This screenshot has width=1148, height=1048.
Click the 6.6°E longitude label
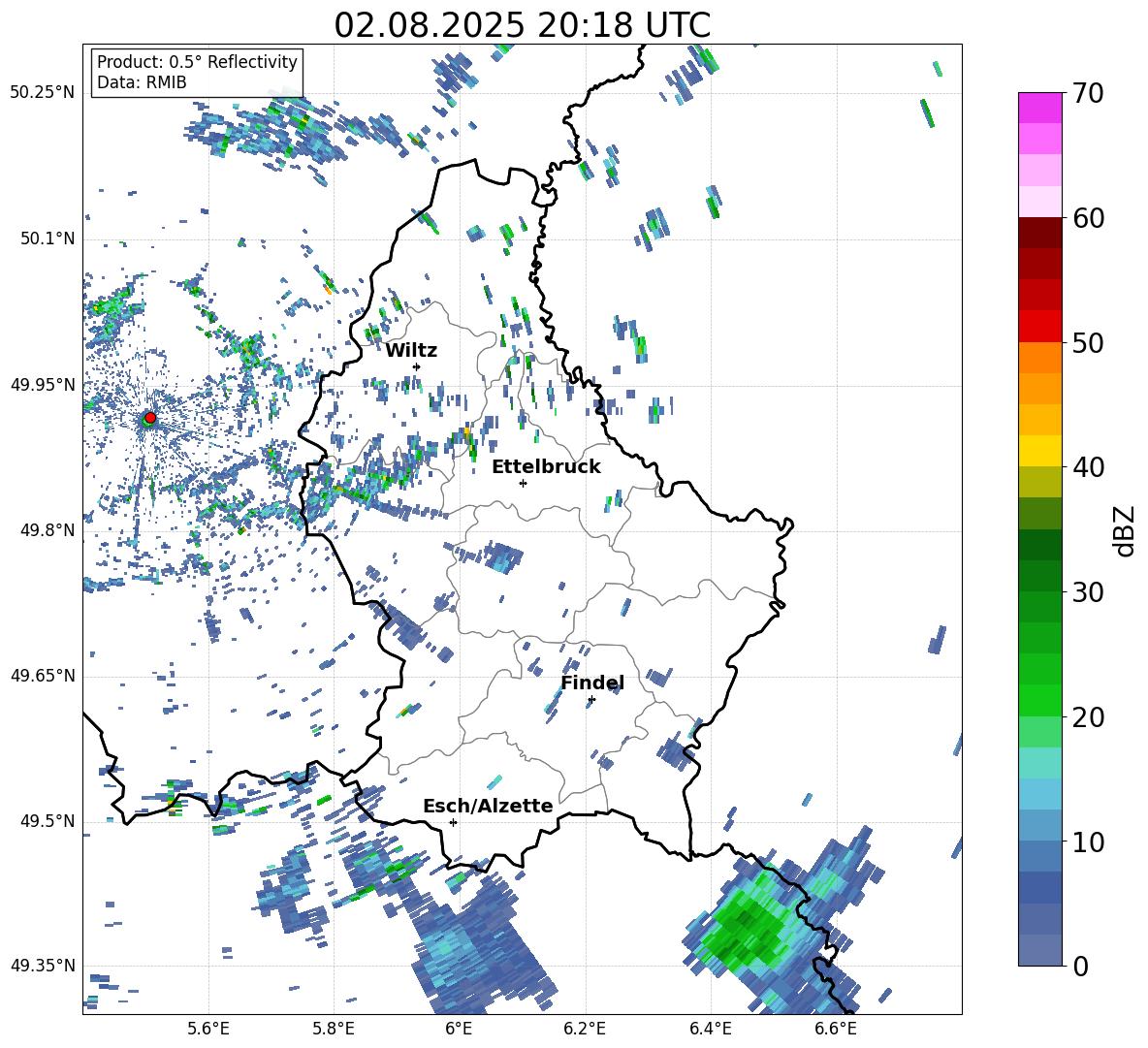(x=836, y=1029)
